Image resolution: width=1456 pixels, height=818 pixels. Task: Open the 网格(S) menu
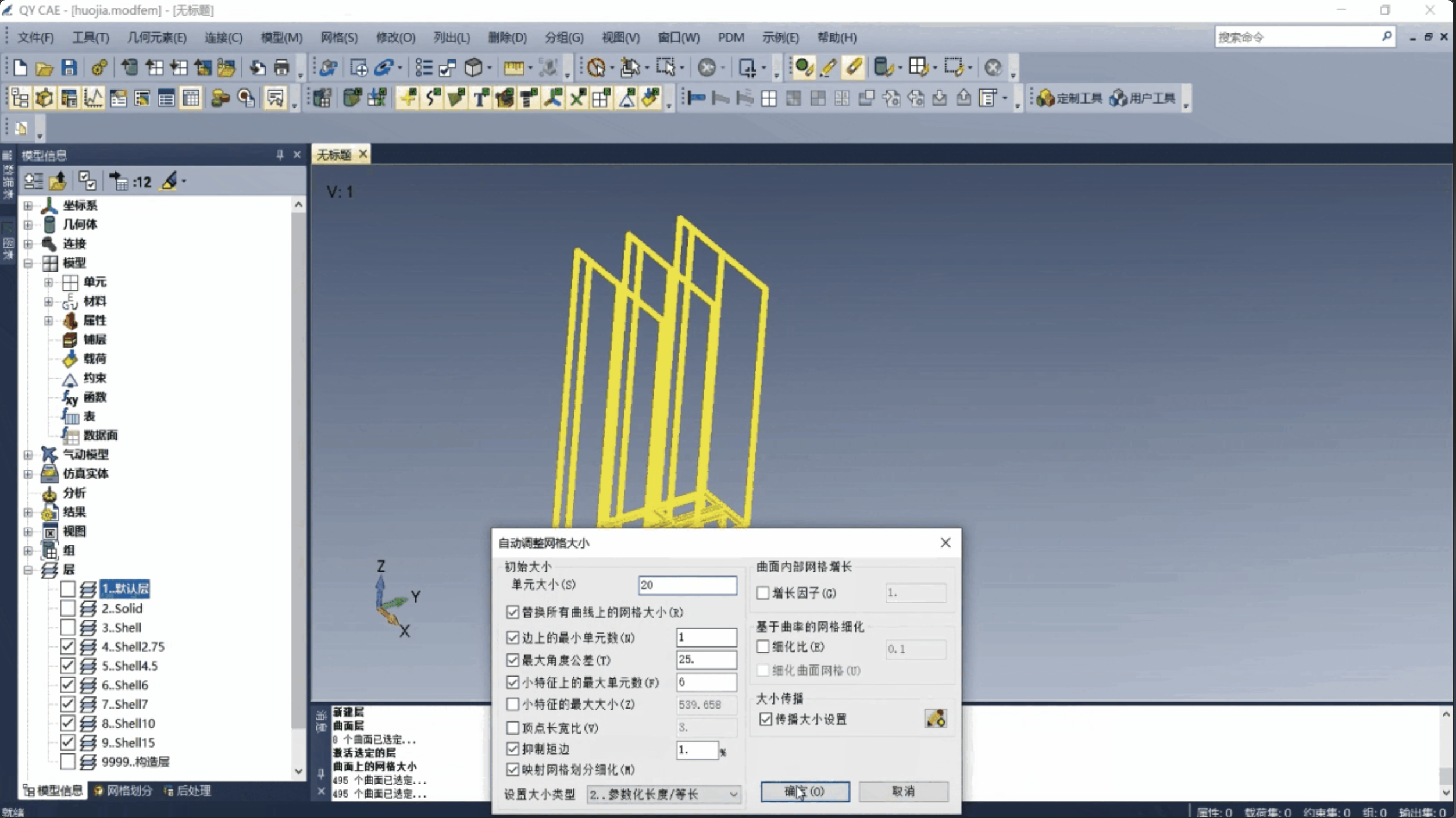click(339, 38)
